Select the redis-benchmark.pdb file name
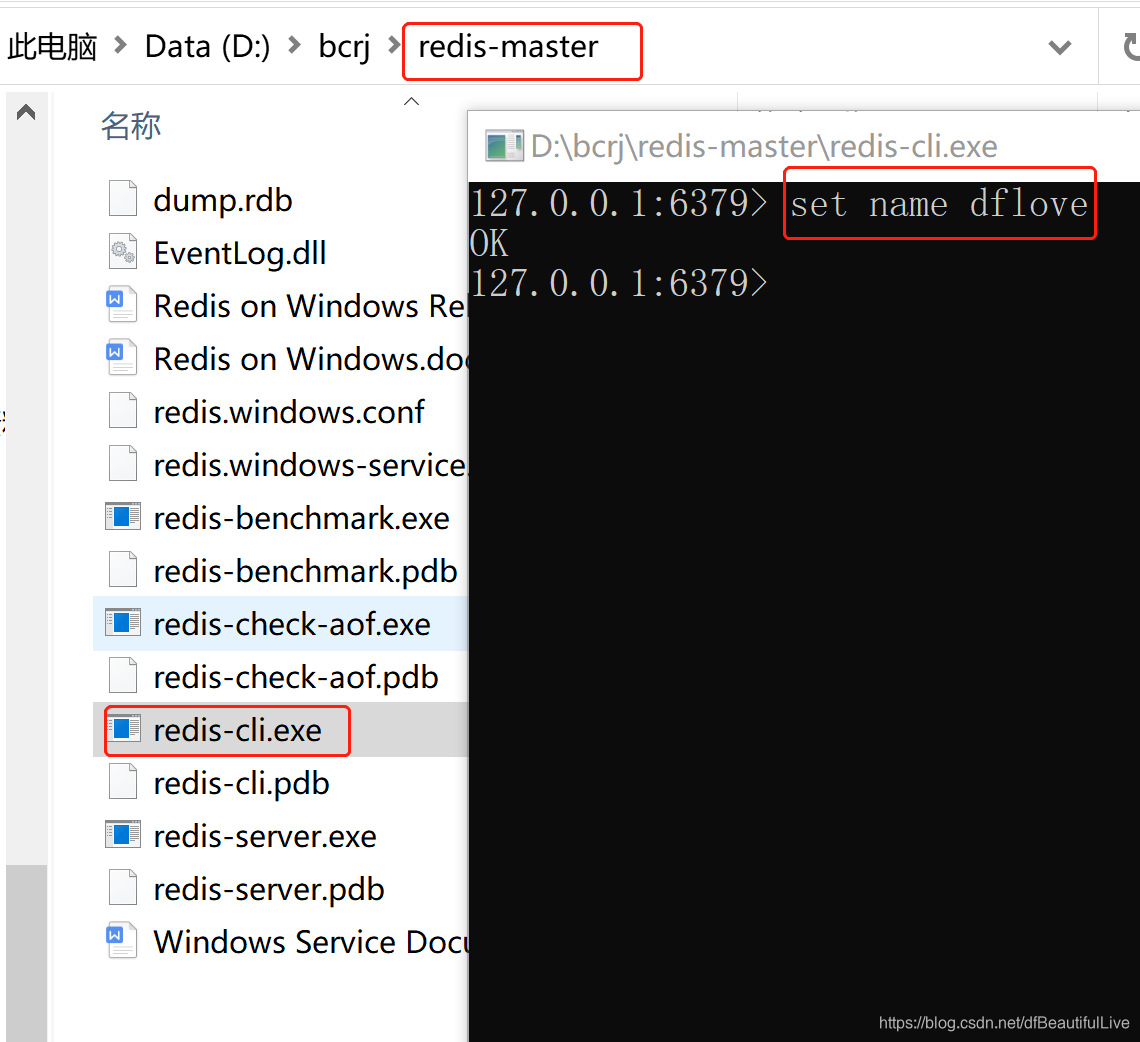Image resolution: width=1140 pixels, height=1042 pixels. point(305,572)
